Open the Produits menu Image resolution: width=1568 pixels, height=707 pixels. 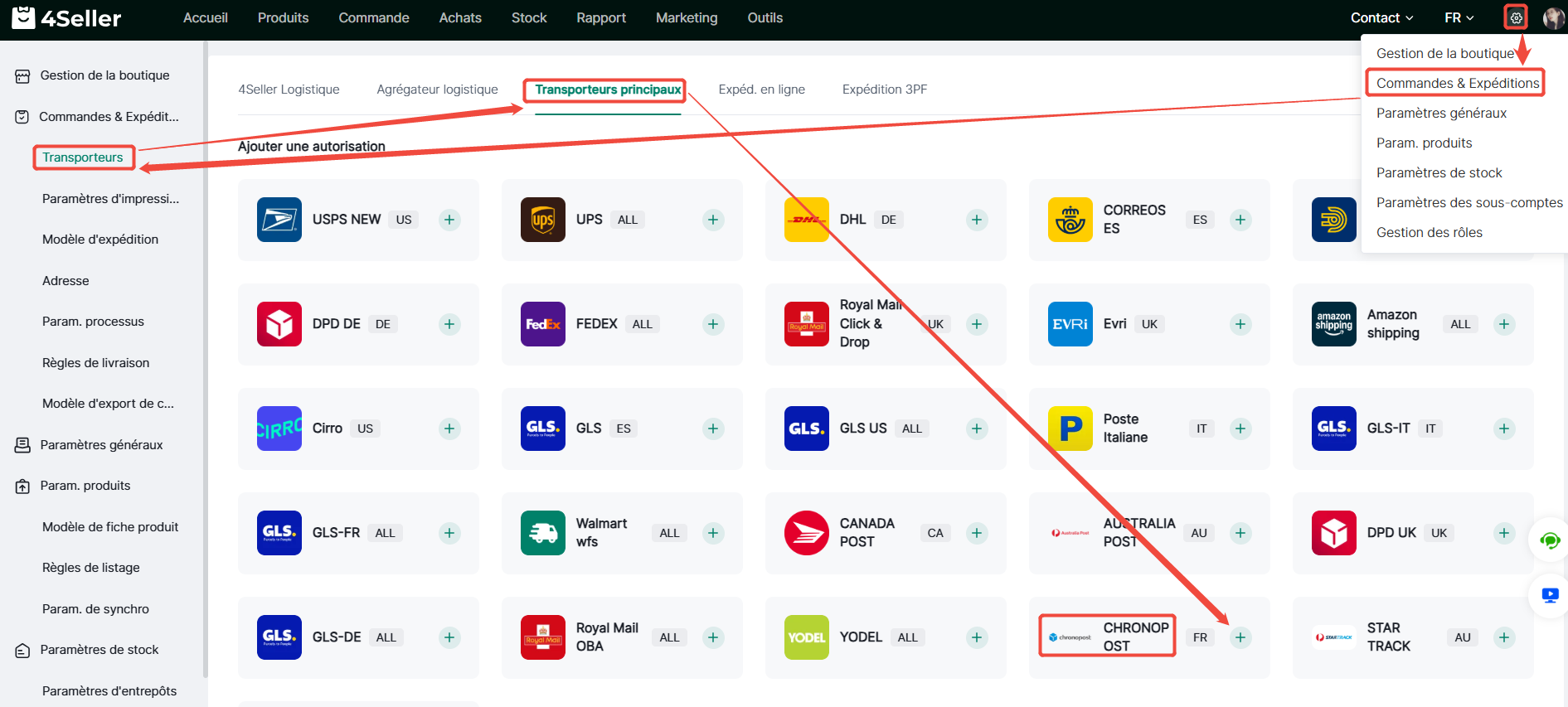[283, 17]
